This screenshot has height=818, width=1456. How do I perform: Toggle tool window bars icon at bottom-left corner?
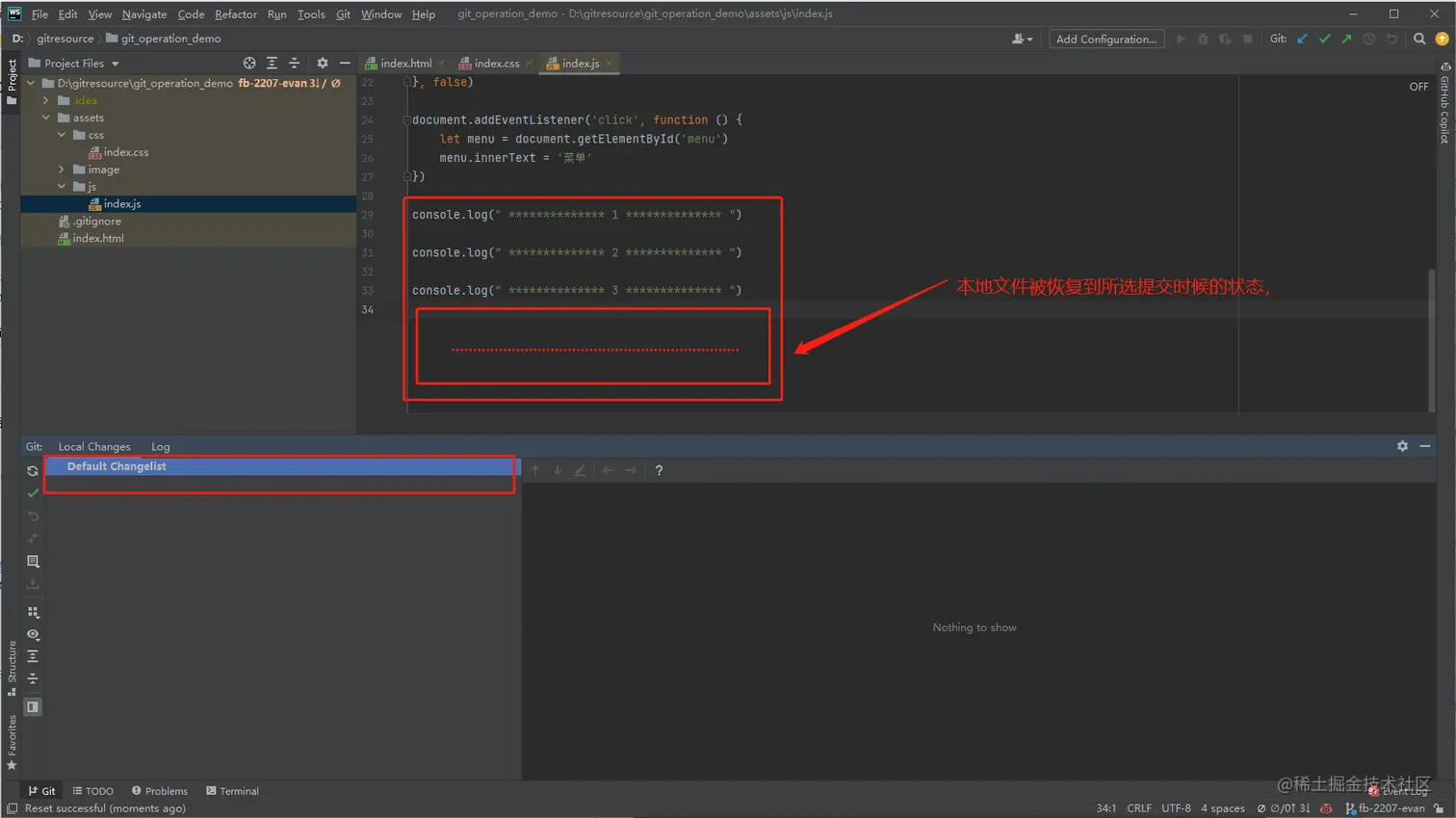(x=12, y=808)
